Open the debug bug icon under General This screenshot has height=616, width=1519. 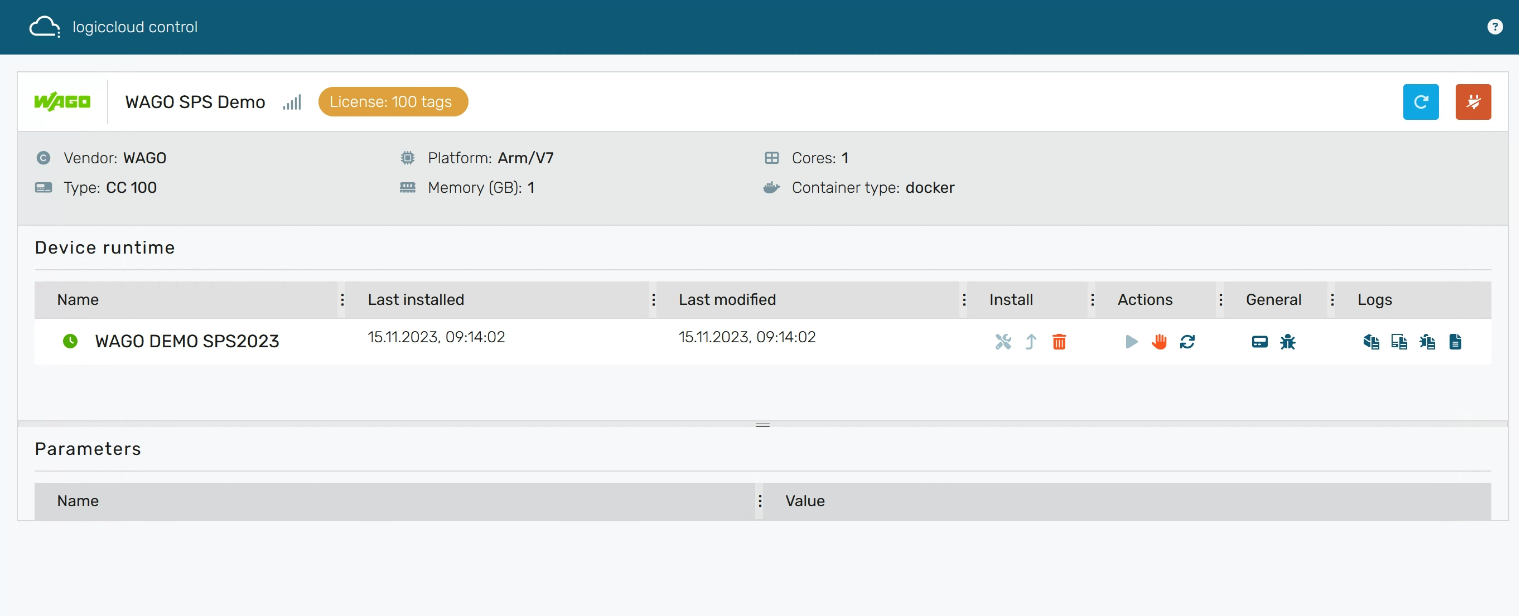tap(1288, 342)
